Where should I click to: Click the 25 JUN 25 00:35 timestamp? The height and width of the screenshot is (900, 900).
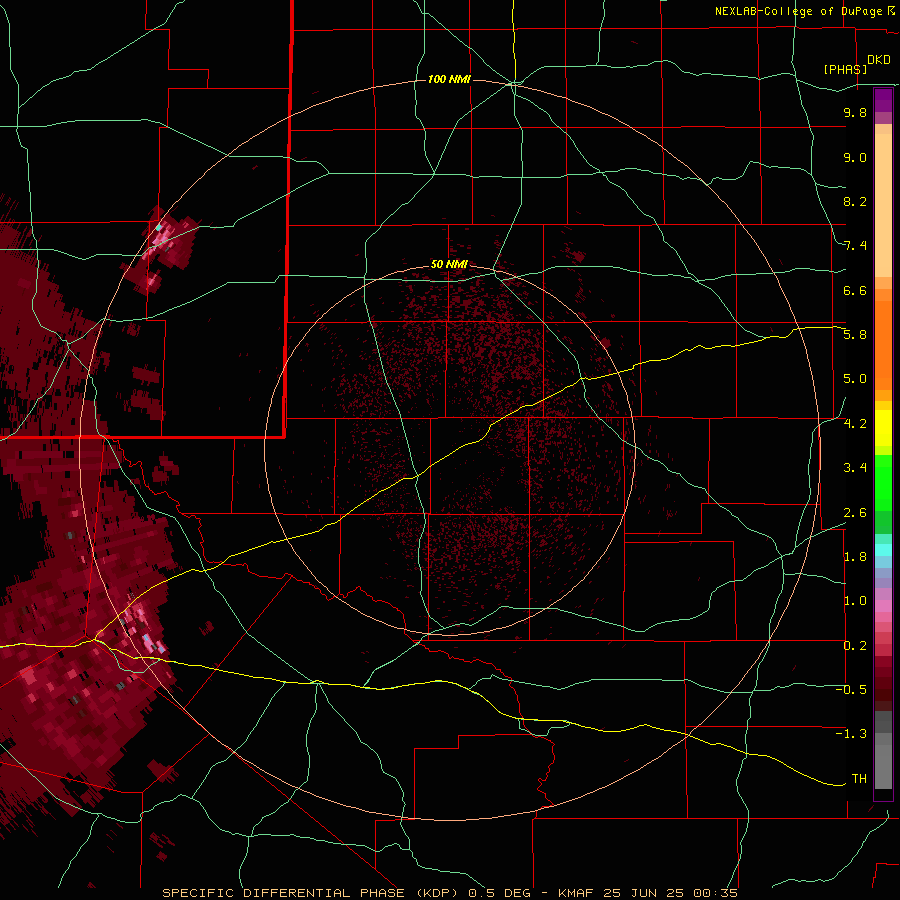[x=671, y=893]
